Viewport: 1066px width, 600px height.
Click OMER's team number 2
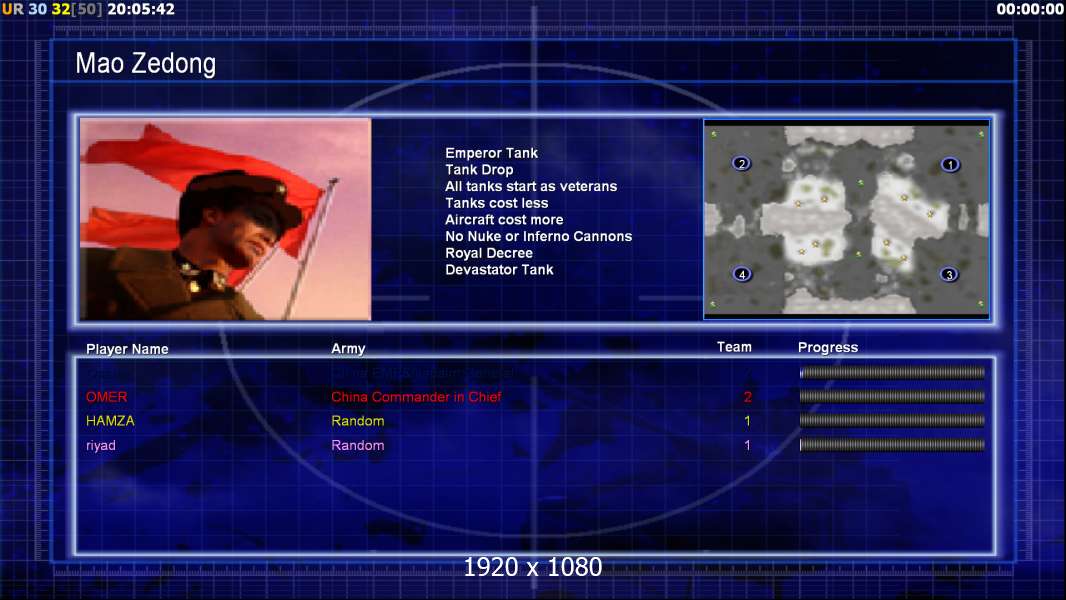click(x=747, y=397)
